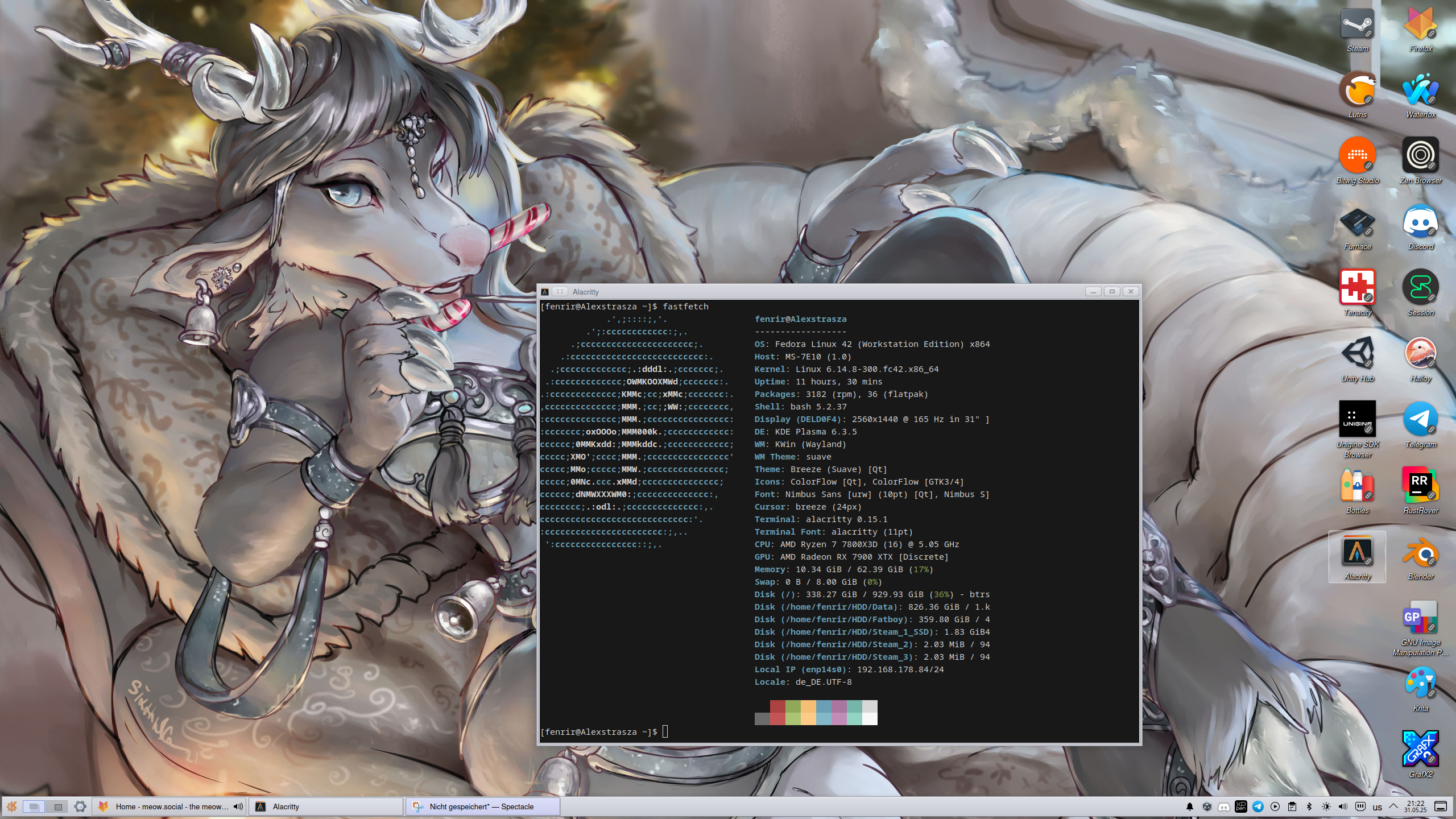
Task: Open the Alacritty window menu icon in title bar
Action: [545, 292]
